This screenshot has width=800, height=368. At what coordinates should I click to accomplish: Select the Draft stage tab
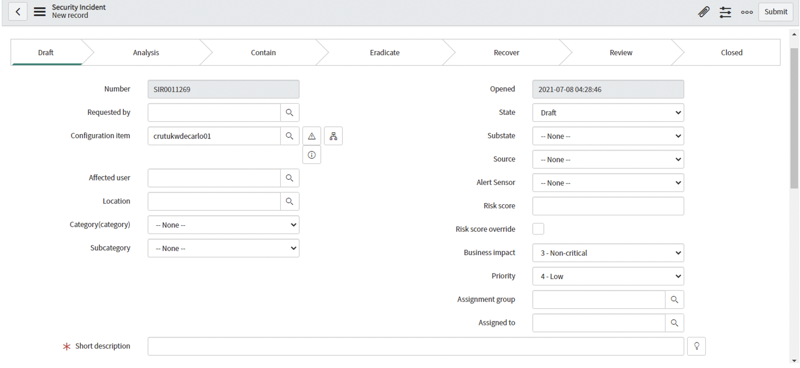[x=46, y=53]
